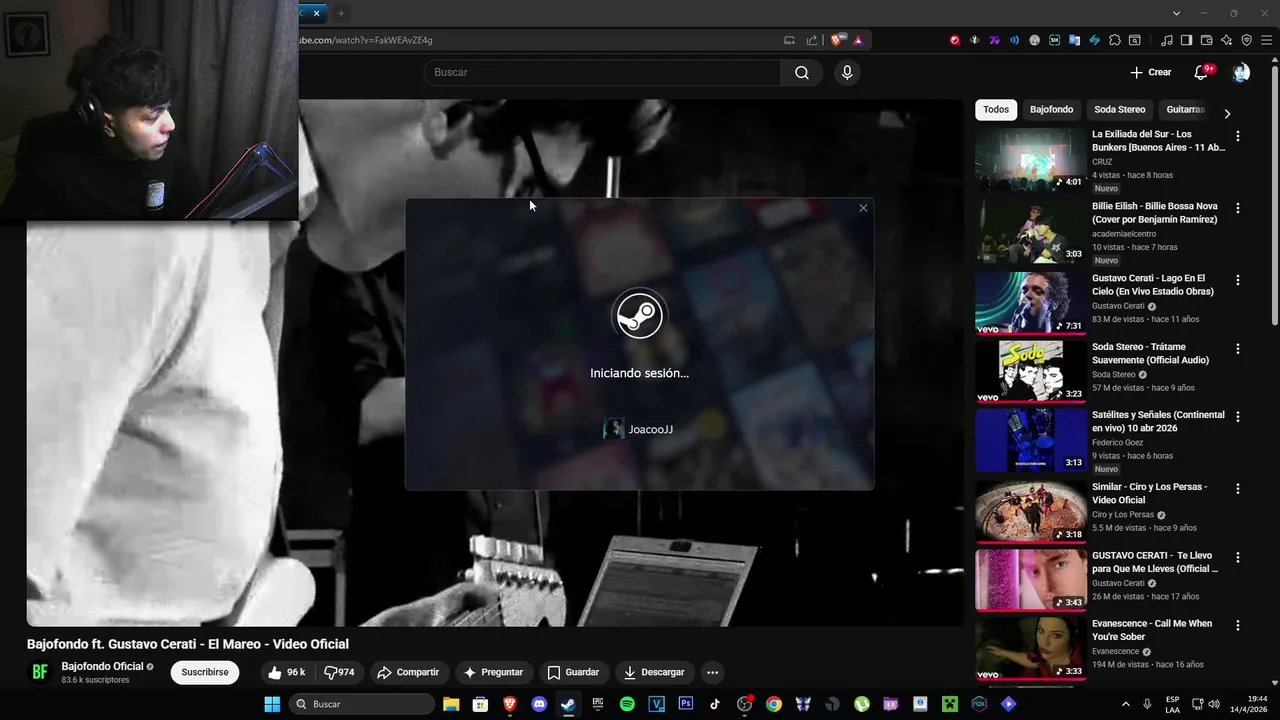Open options menu for Billie Eilish cover video
Viewport: 1280px width, 720px height.
[1238, 208]
